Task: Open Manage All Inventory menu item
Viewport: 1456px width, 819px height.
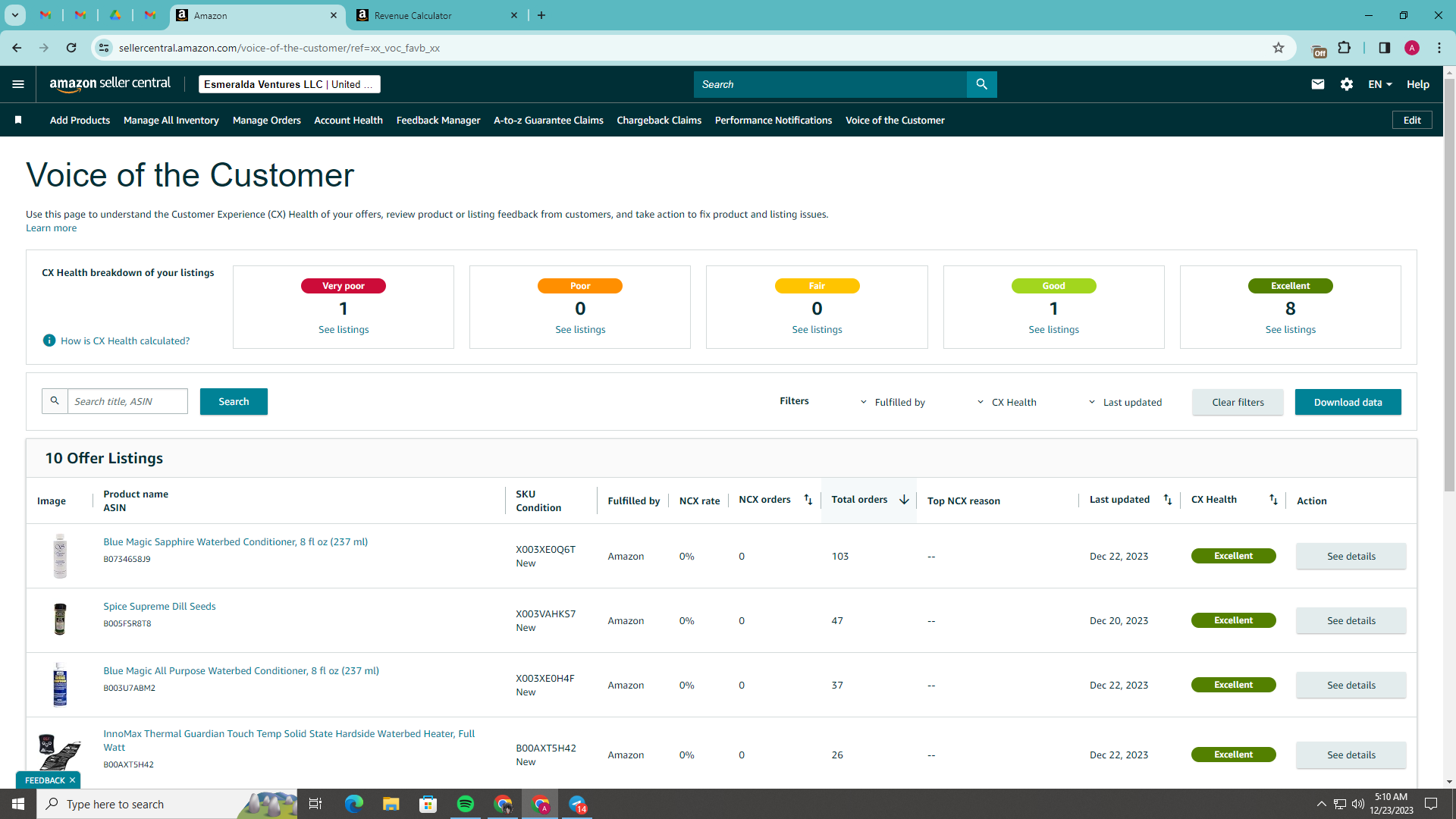Action: tap(171, 120)
